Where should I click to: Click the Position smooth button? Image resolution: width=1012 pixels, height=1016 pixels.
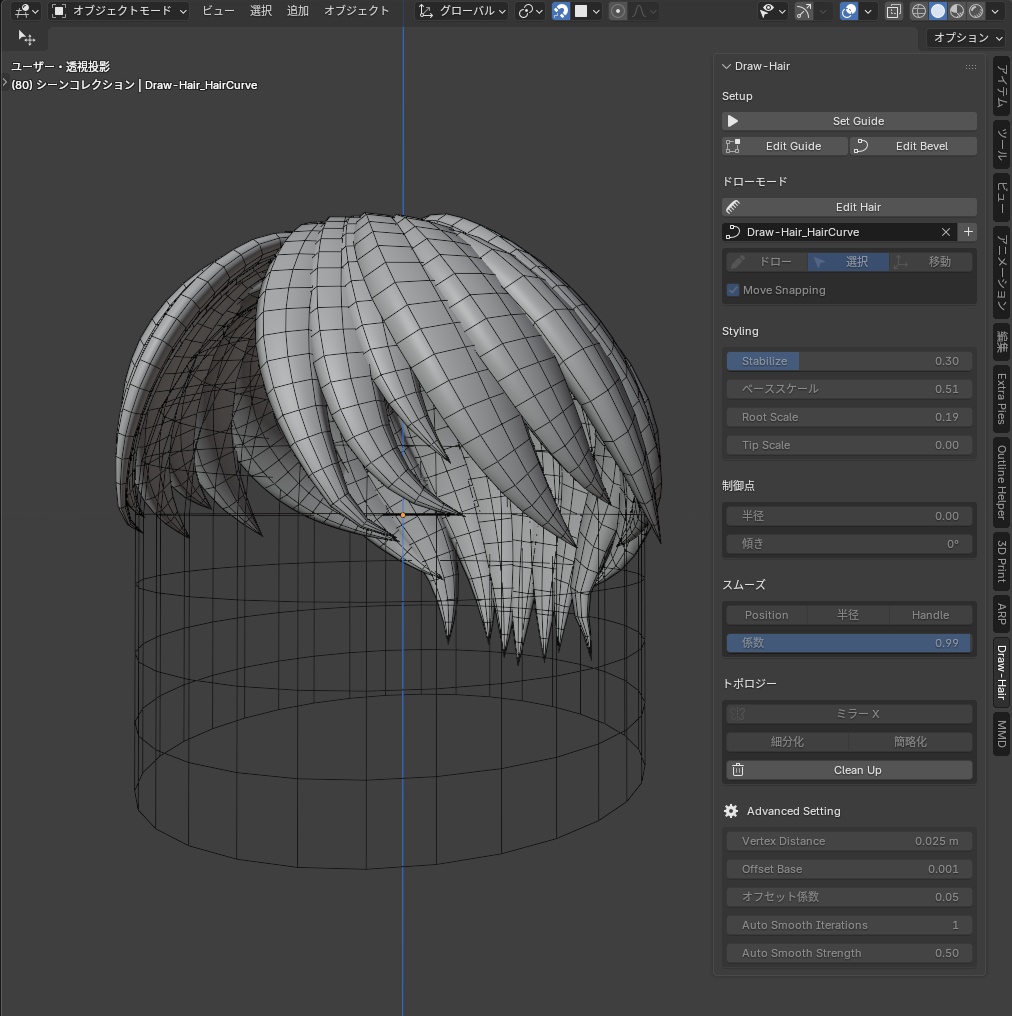766,615
